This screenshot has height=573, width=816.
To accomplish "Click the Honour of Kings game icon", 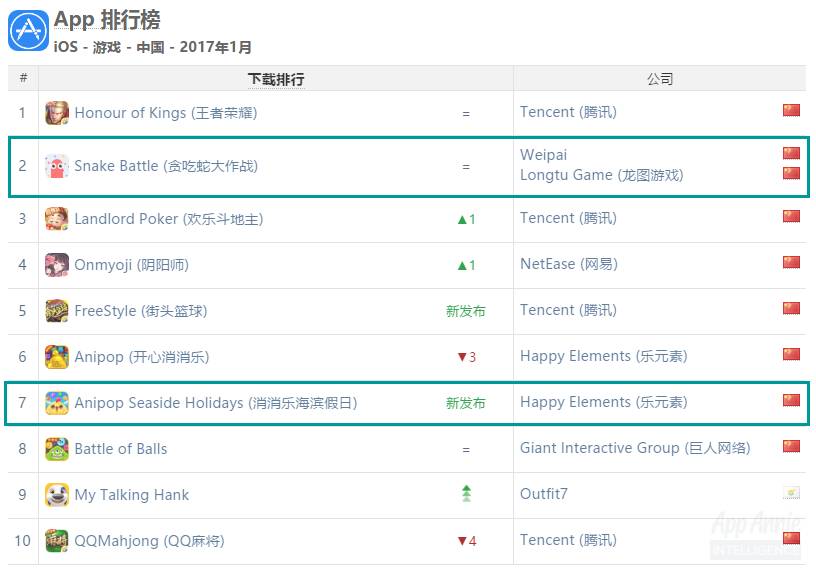I will coord(57,113).
